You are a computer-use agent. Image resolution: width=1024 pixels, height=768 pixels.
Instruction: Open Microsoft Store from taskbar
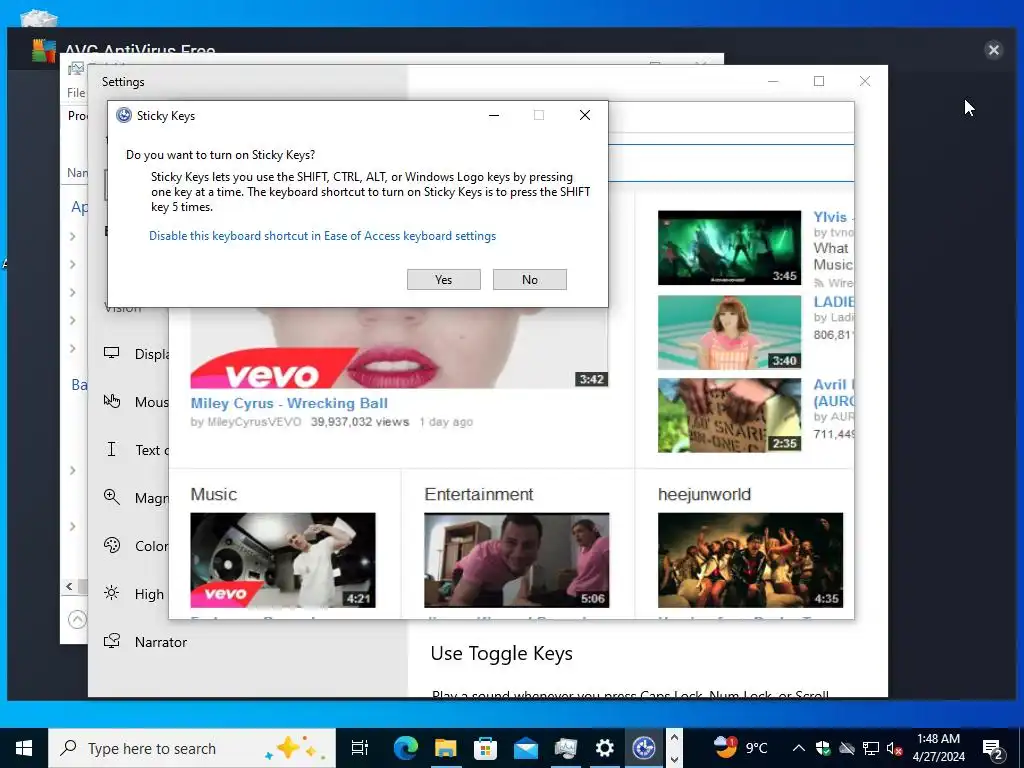coord(485,748)
